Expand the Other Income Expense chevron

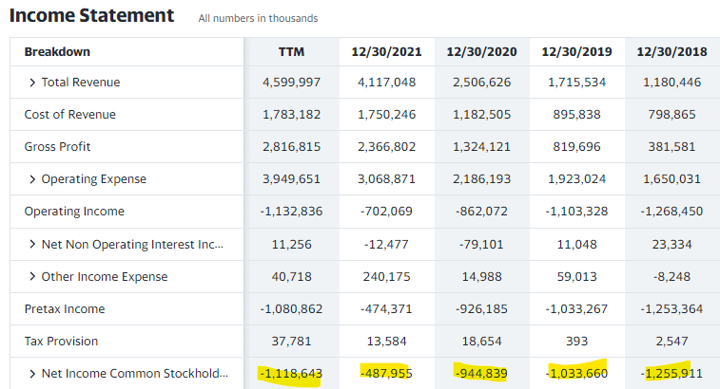pyautogui.click(x=32, y=276)
